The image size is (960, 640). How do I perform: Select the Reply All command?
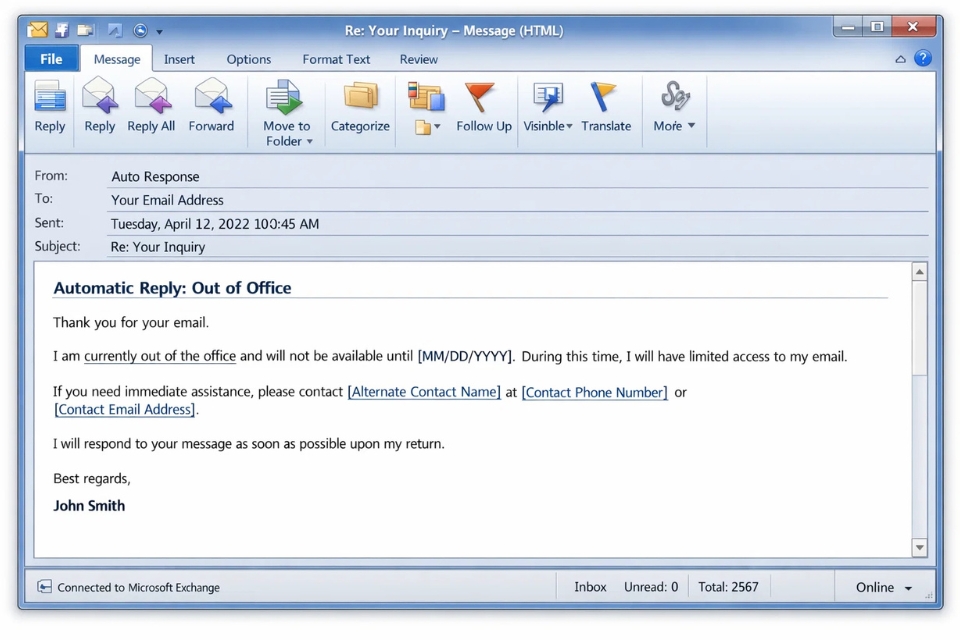pyautogui.click(x=151, y=107)
